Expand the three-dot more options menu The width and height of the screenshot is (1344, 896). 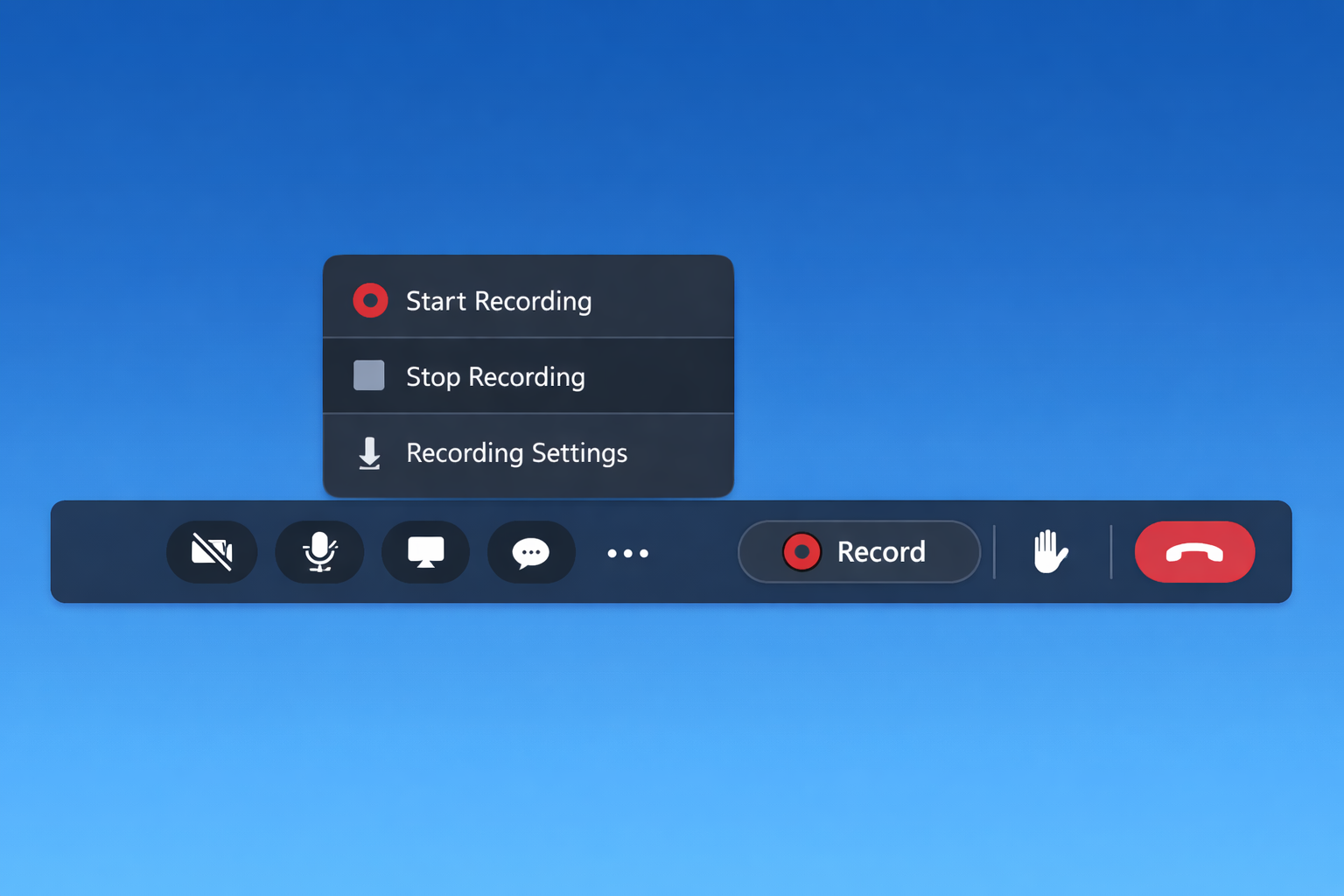(627, 553)
